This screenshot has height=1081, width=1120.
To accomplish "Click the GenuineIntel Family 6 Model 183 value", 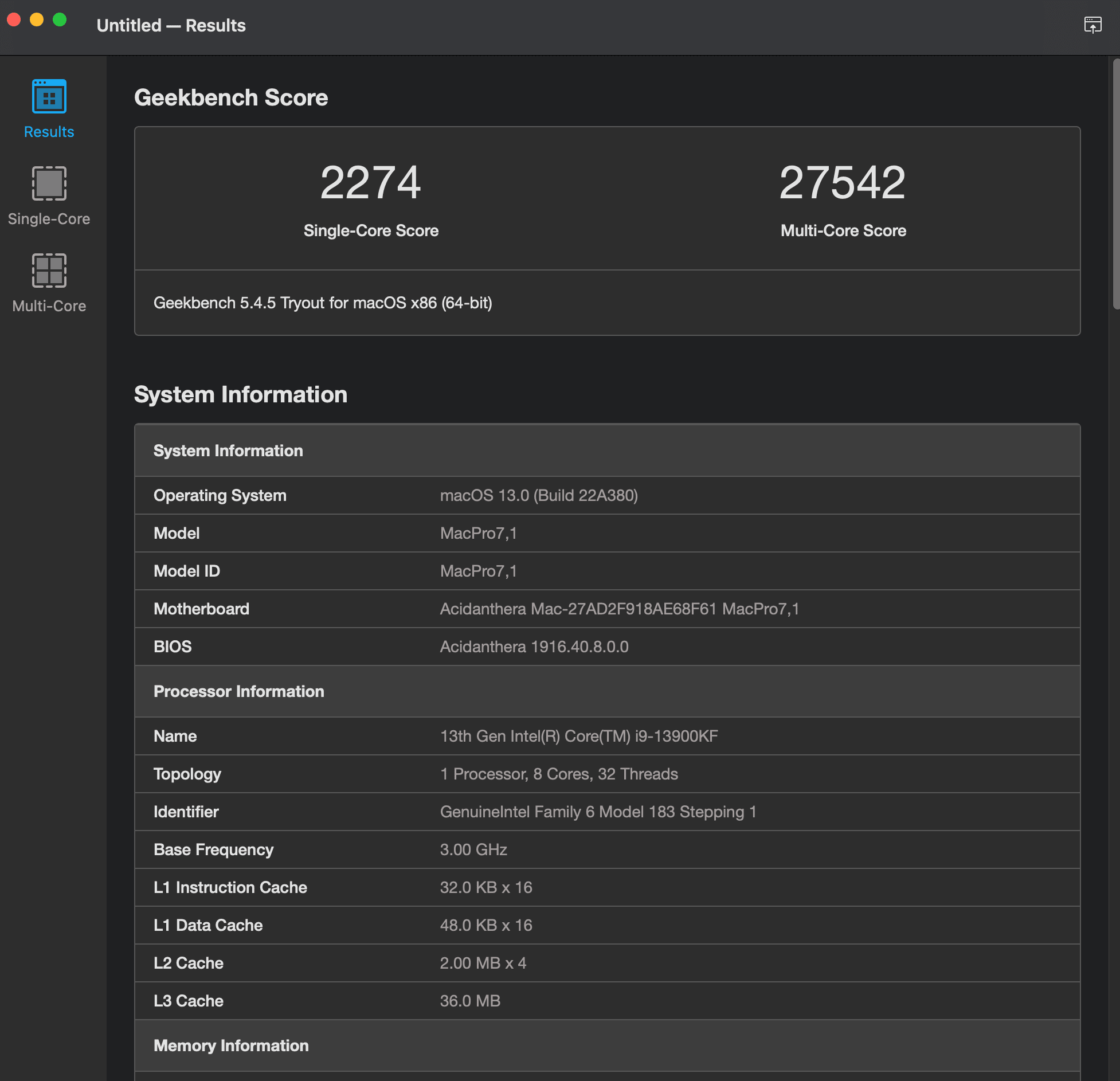I will tap(598, 812).
